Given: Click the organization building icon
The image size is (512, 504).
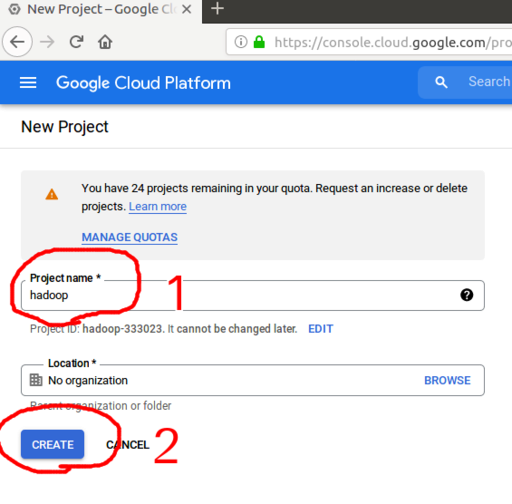Looking at the screenshot, I should coord(36,380).
